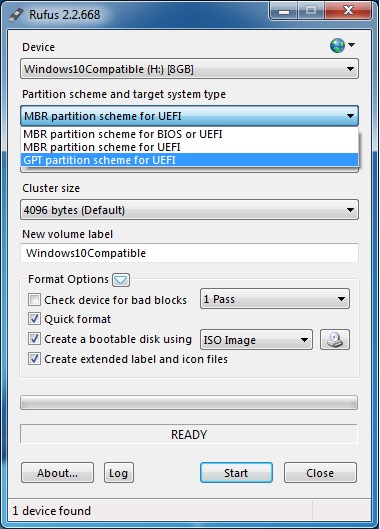Click the progress bar
The height and width of the screenshot is (529, 380).
coord(189,402)
